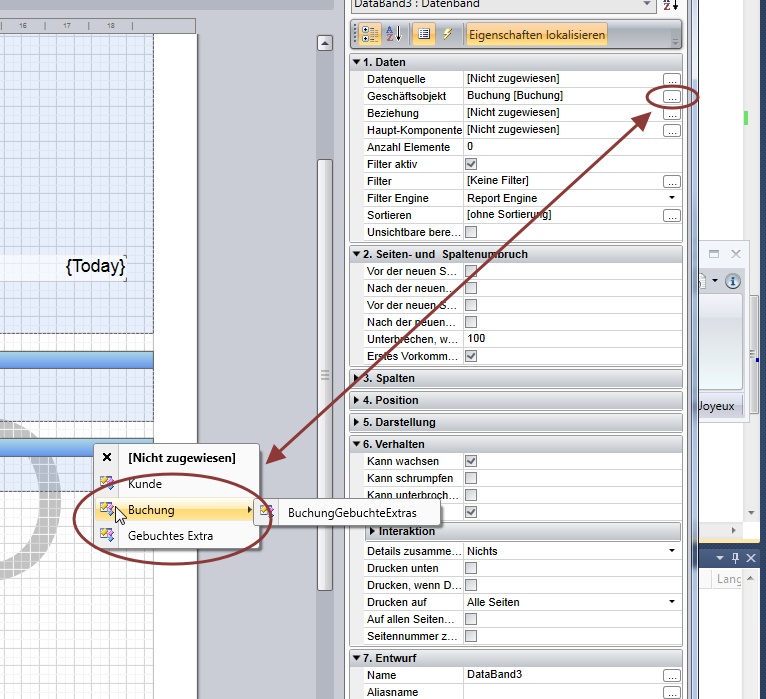The image size is (766, 699).
Task: Open ellipsis editor for Filter
Action: coord(672,182)
